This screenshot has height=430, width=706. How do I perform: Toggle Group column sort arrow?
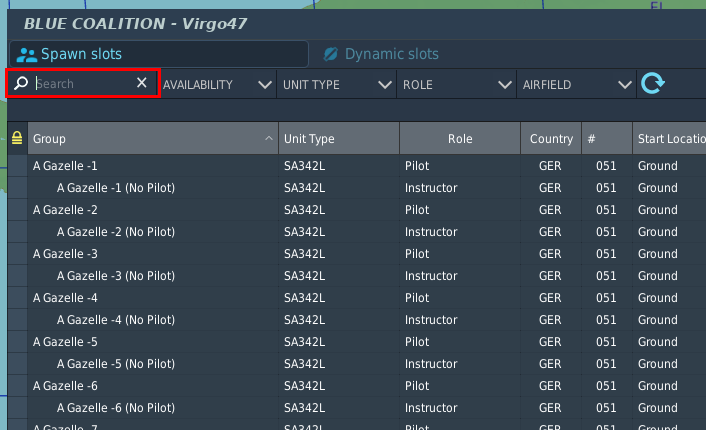[269, 138]
